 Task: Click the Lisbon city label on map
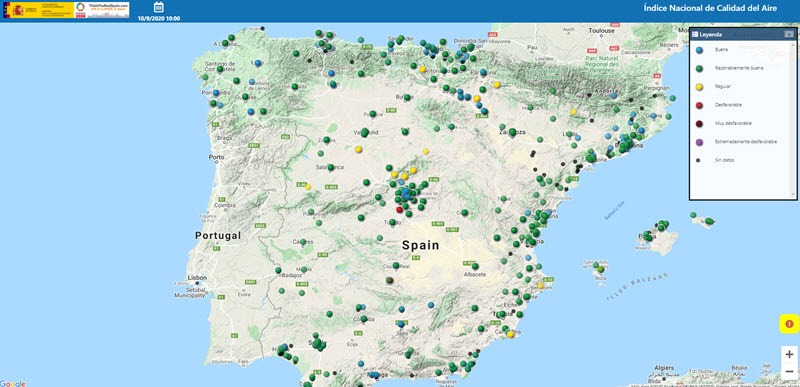[x=198, y=277]
